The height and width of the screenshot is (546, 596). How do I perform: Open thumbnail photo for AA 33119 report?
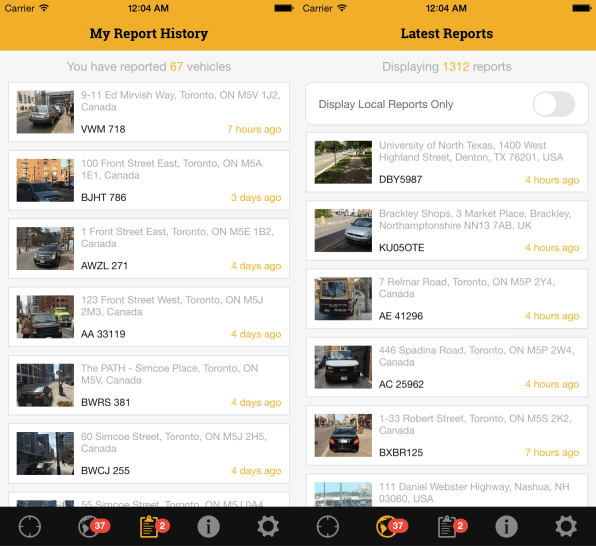(x=45, y=317)
